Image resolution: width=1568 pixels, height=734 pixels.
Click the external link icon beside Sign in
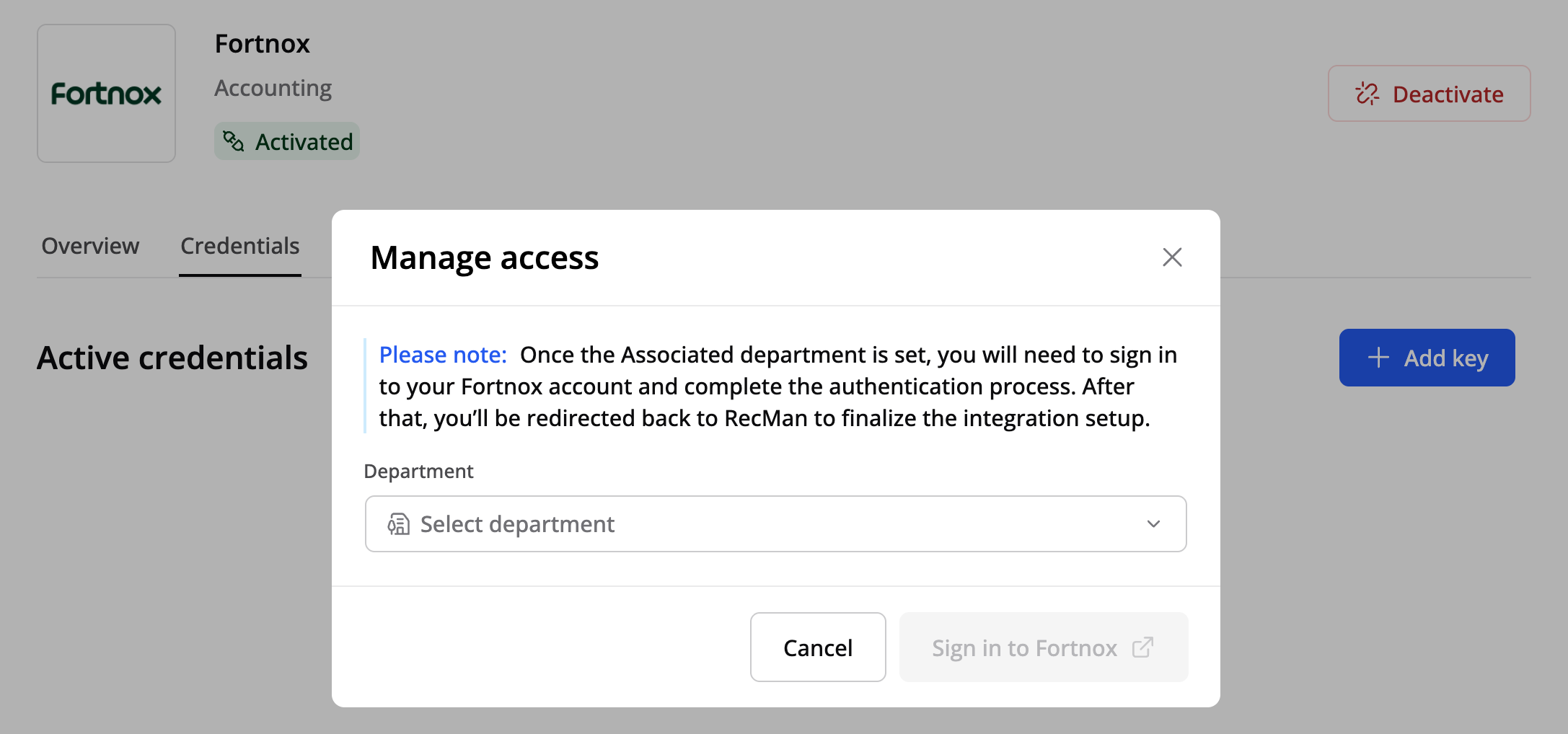(1142, 647)
